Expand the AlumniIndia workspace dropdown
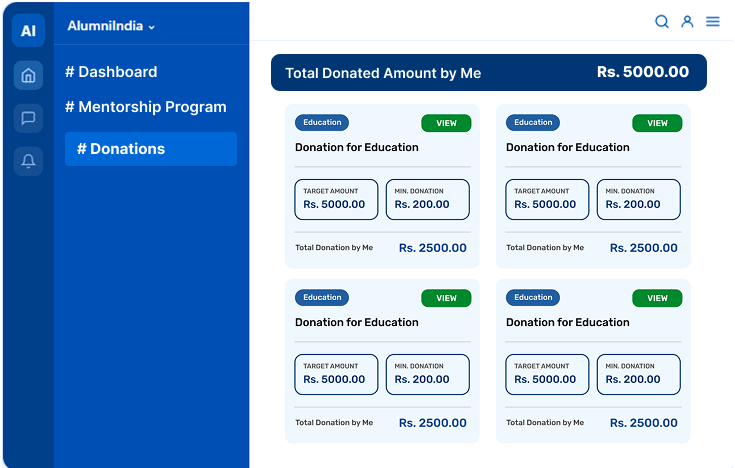Viewport: 735px width, 468px height. click(112, 27)
